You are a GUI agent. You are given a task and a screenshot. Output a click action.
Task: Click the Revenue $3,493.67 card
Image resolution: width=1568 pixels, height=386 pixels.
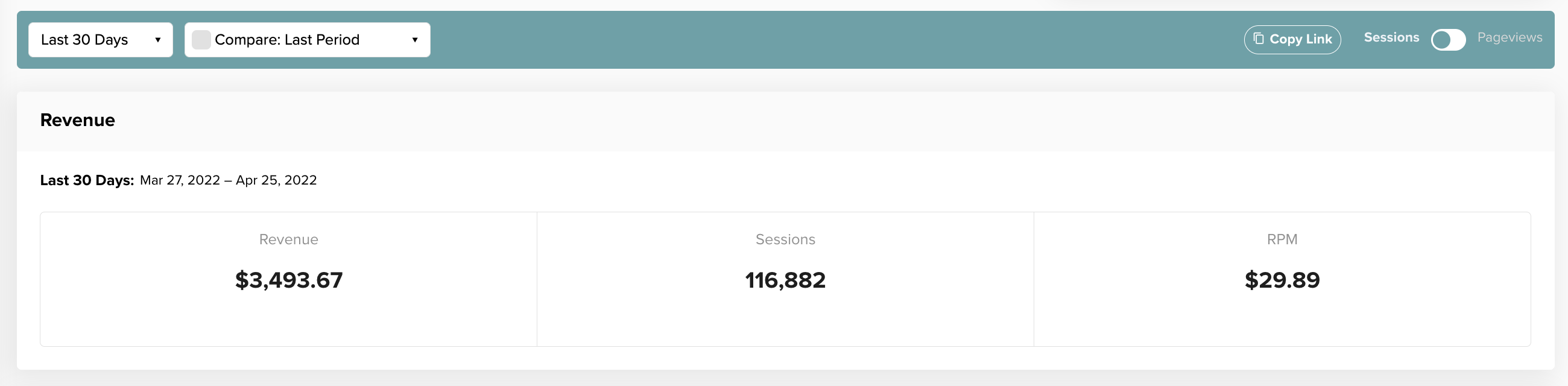tap(288, 279)
